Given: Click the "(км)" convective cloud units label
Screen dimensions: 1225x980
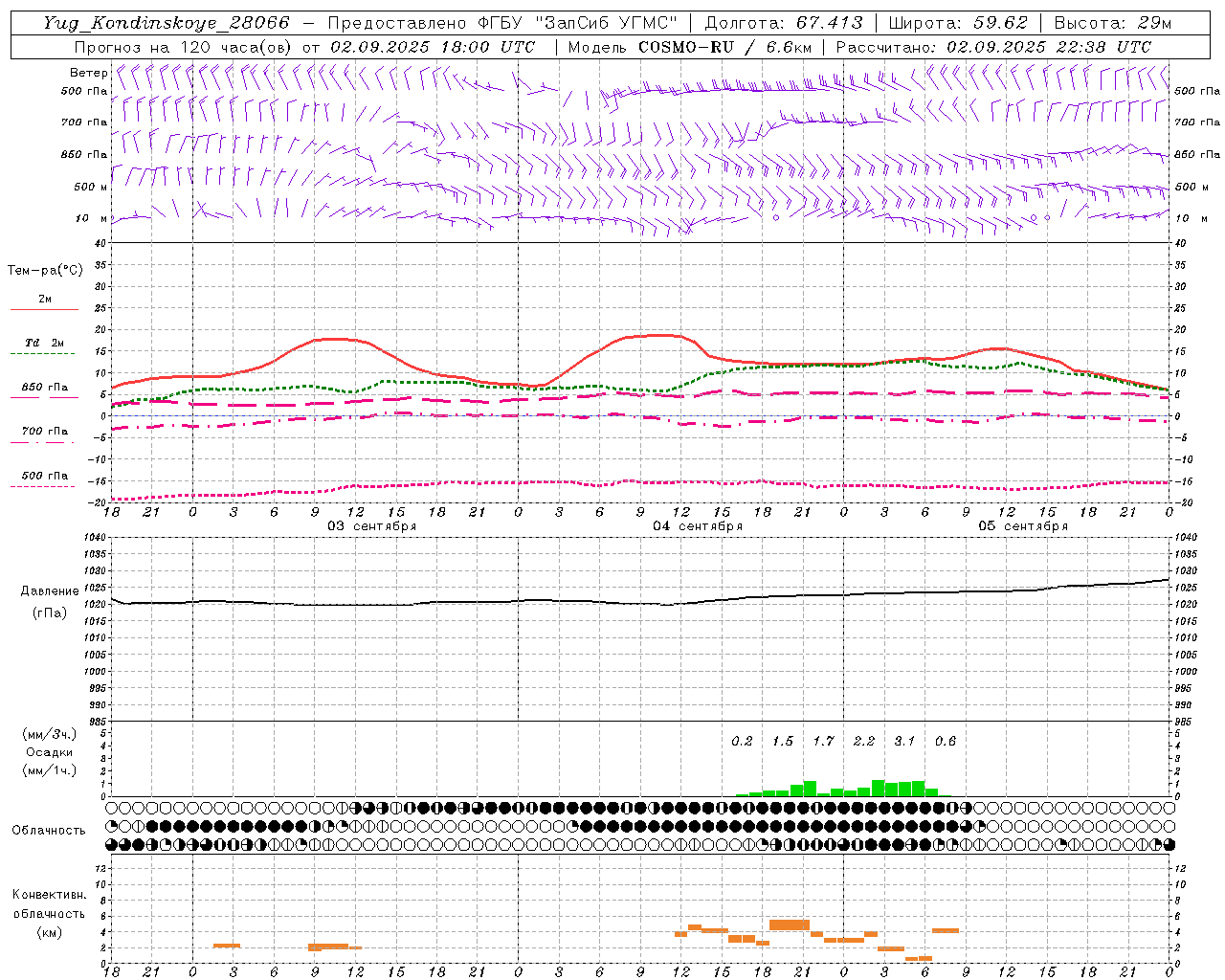Looking at the screenshot, I should [50, 932].
